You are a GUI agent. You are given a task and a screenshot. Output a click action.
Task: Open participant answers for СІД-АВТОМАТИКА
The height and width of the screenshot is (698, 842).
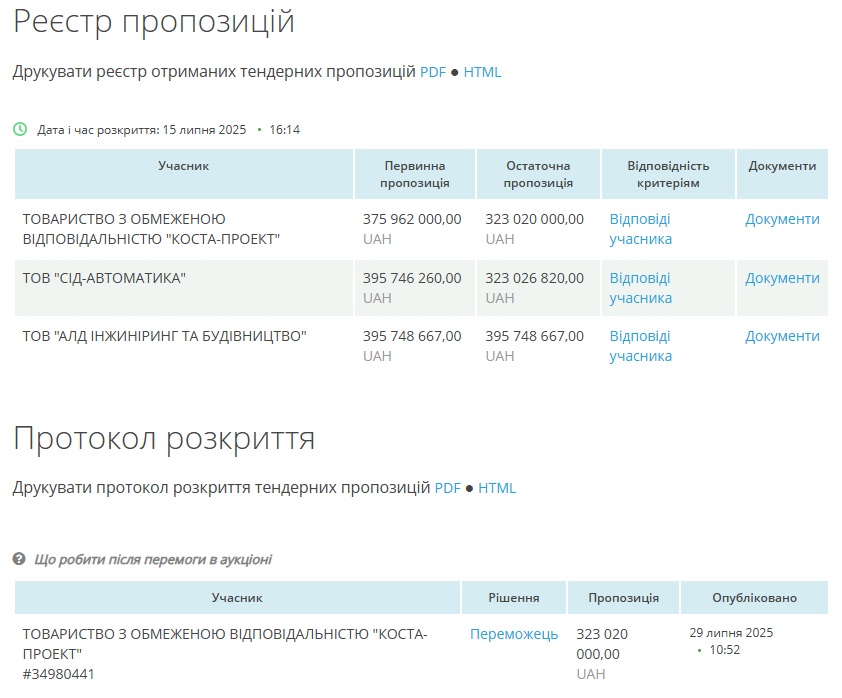click(x=640, y=288)
